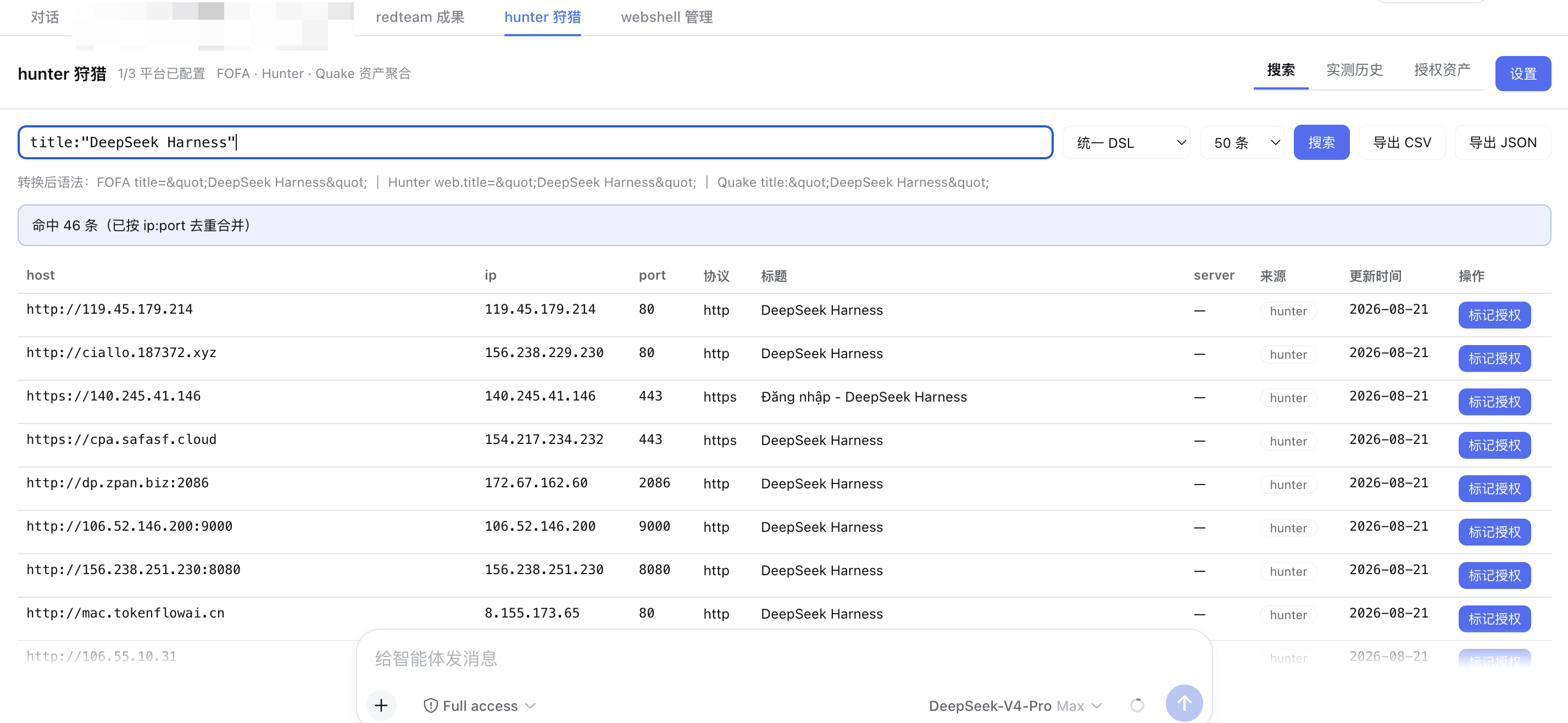Click the title Đăng nhập - DeepSeek Harness
Screen dimensions: 1568x723
pyautogui.click(x=864, y=397)
